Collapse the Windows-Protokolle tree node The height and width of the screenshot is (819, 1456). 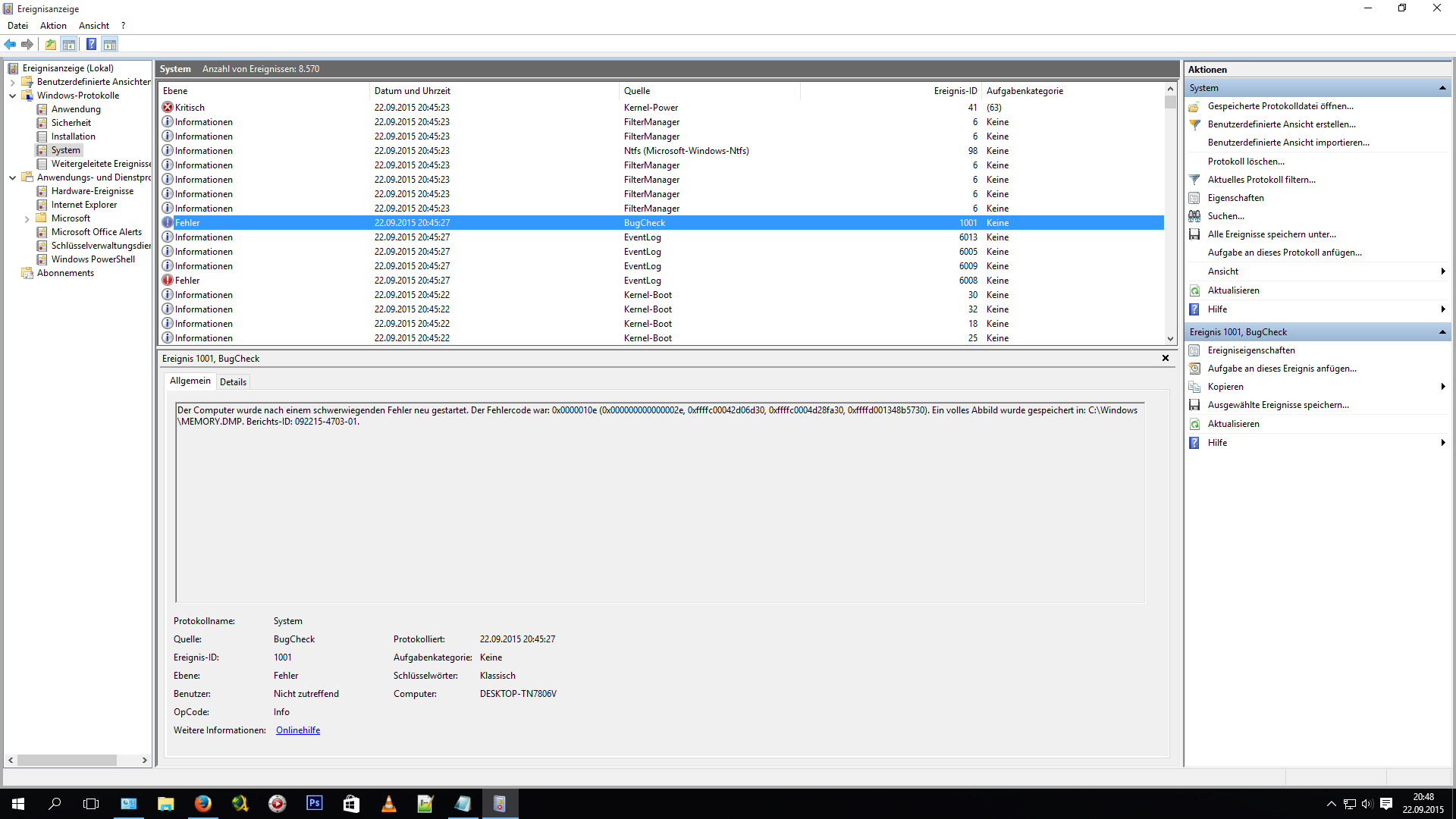coord(12,96)
